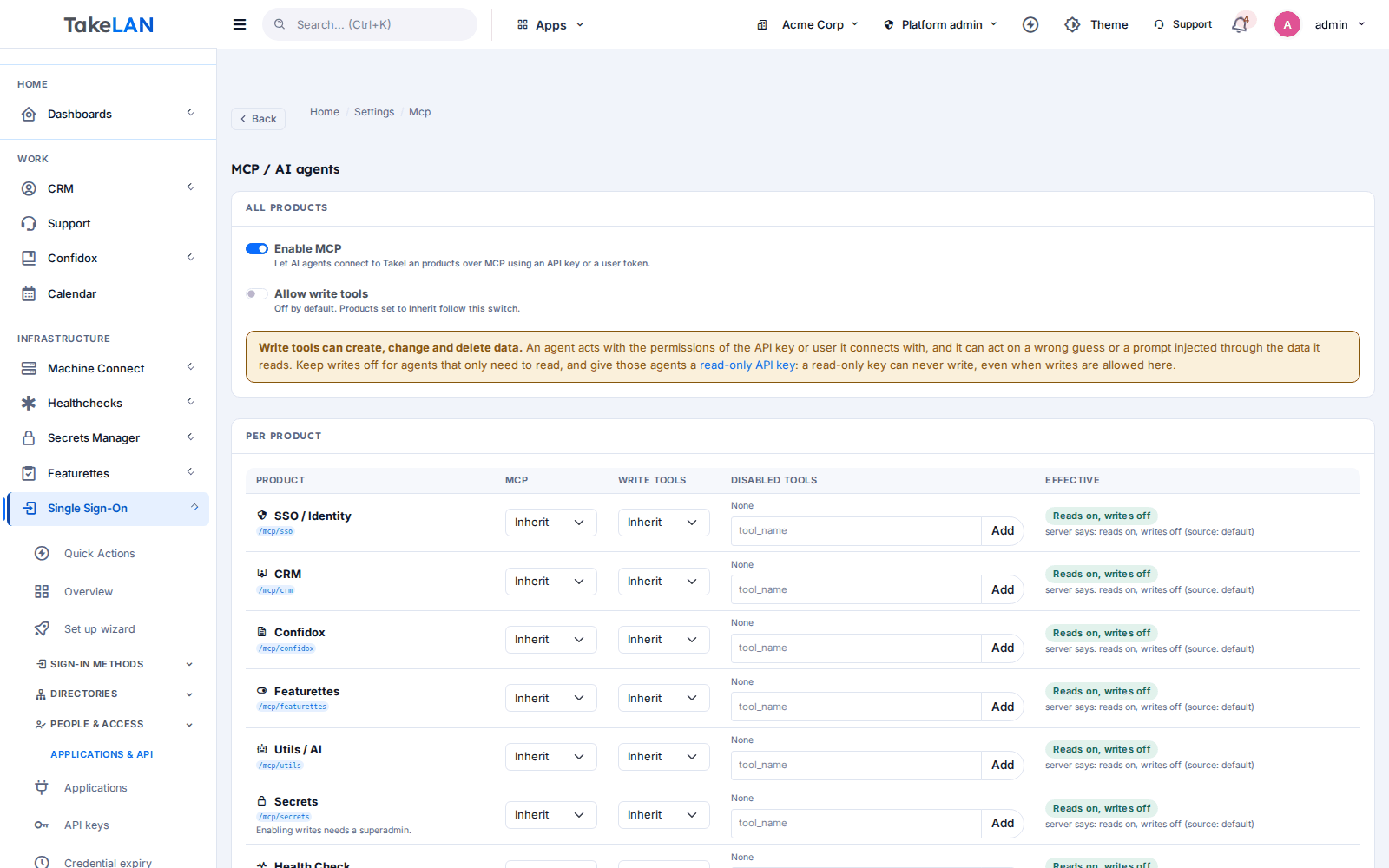Screen dimensions: 1389x868
Task: Open MCP dropdown for Confidox row
Action: [x=550, y=640]
